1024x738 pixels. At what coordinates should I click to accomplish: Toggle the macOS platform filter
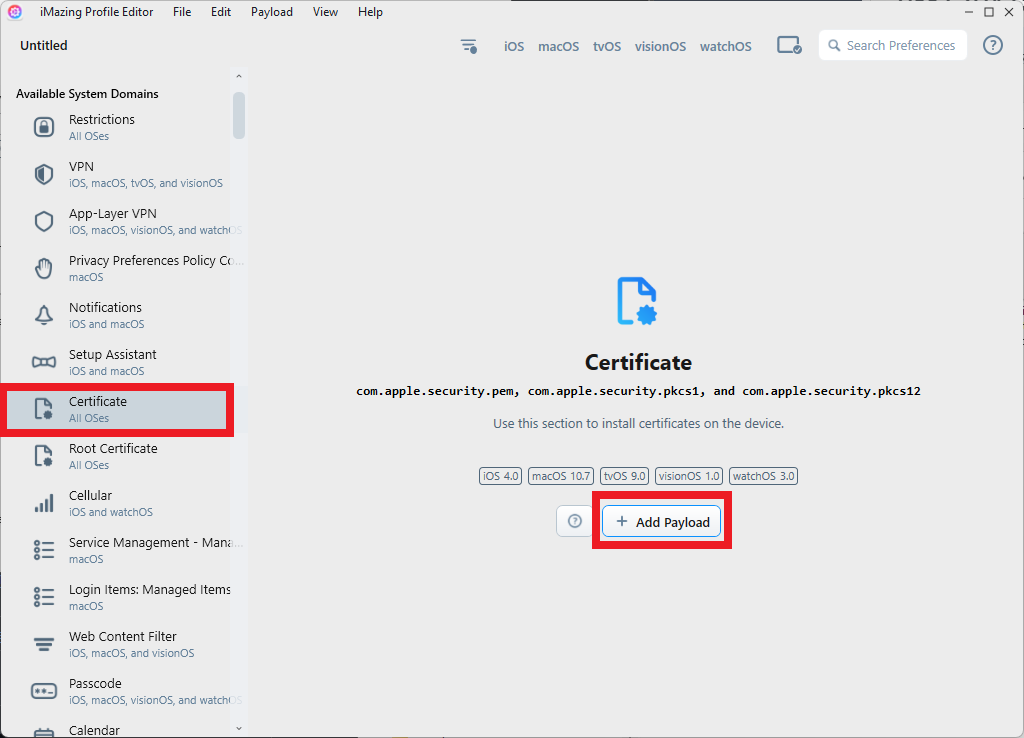[x=558, y=46]
